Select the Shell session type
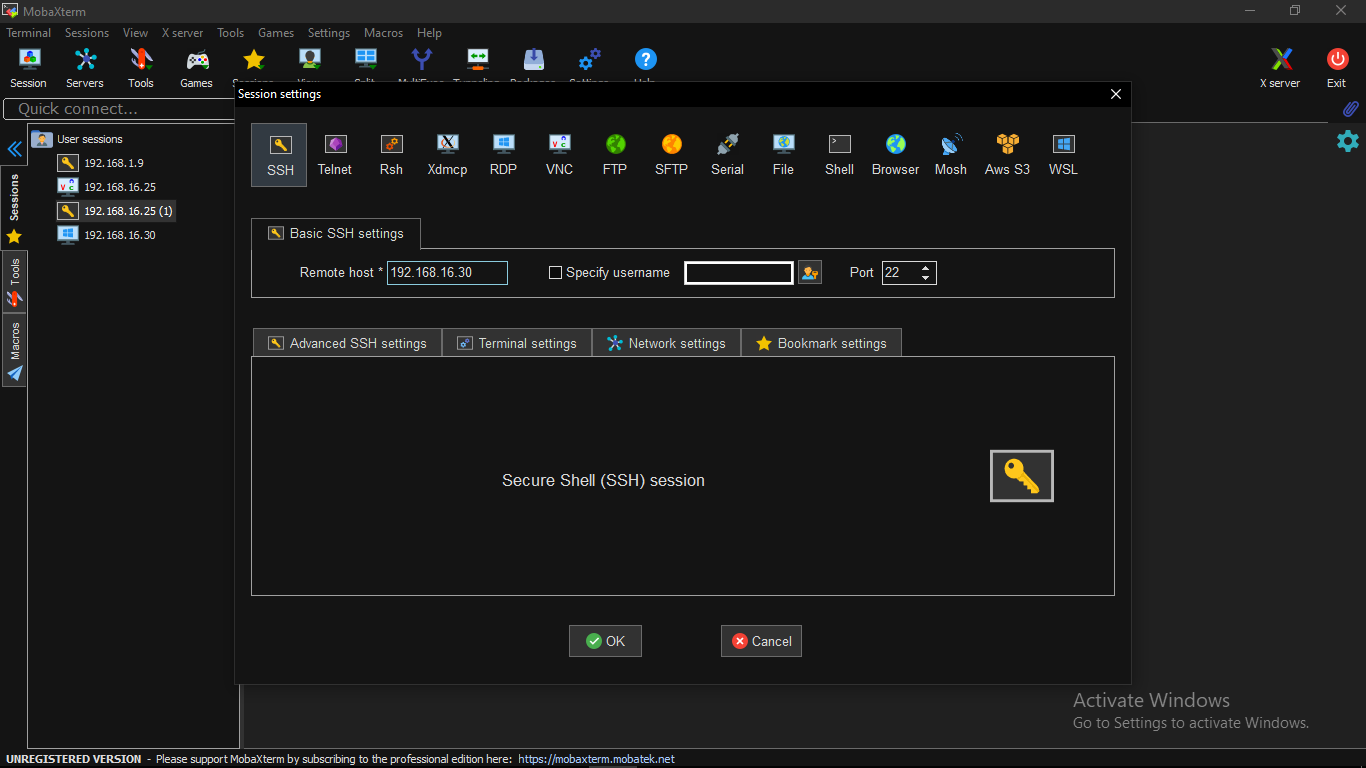1366x768 pixels. (839, 155)
